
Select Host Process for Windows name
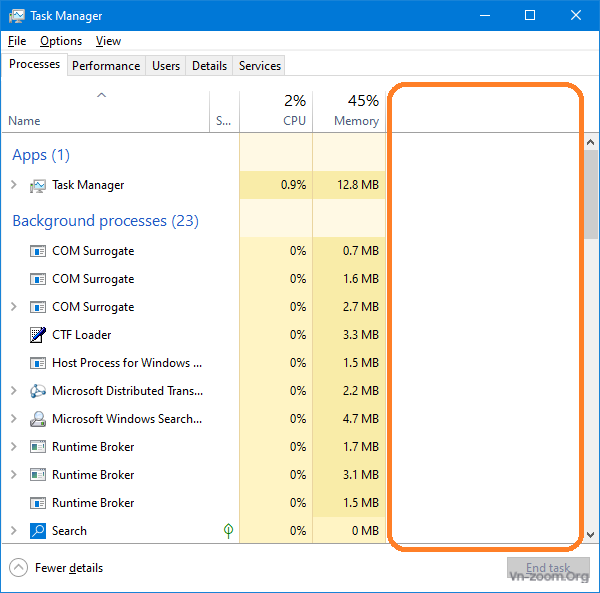127,363
